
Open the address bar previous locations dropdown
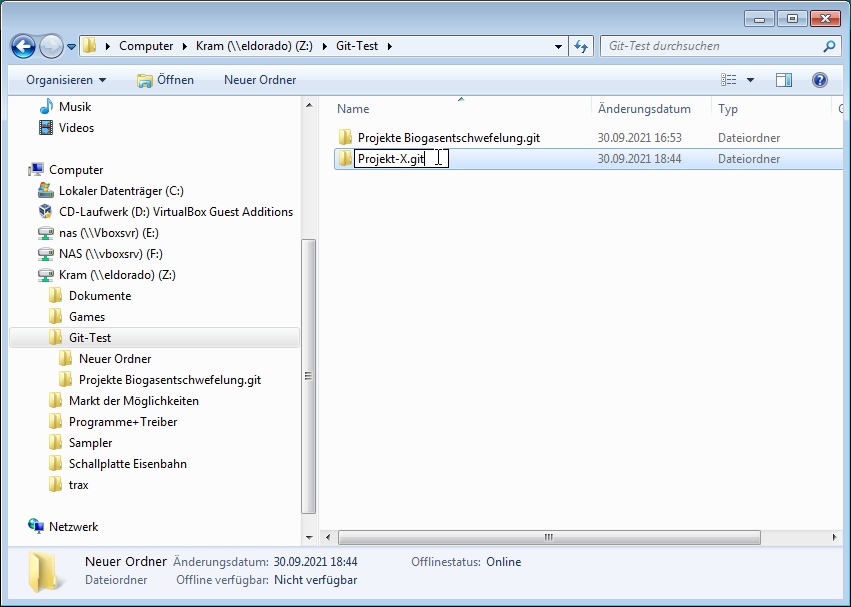pos(558,47)
